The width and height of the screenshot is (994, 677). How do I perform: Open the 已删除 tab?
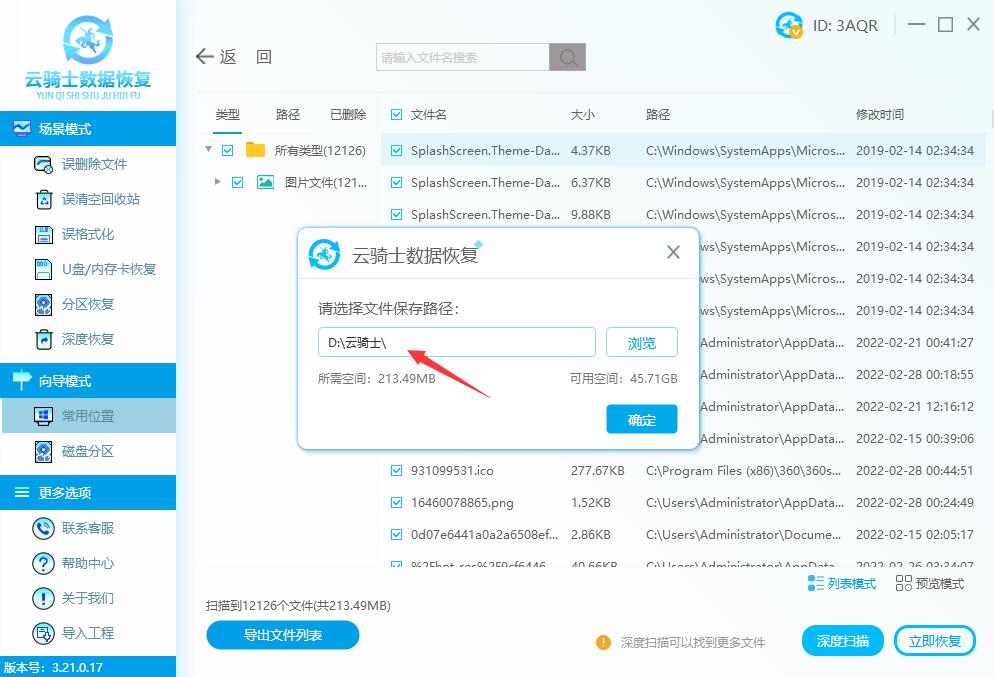[347, 114]
